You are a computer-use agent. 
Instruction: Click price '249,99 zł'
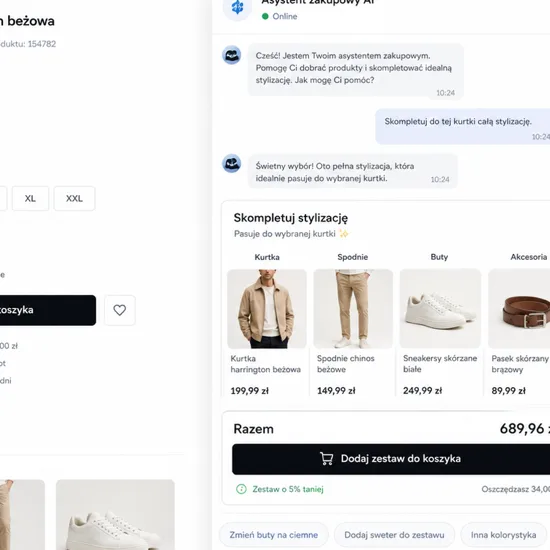tap(422, 391)
